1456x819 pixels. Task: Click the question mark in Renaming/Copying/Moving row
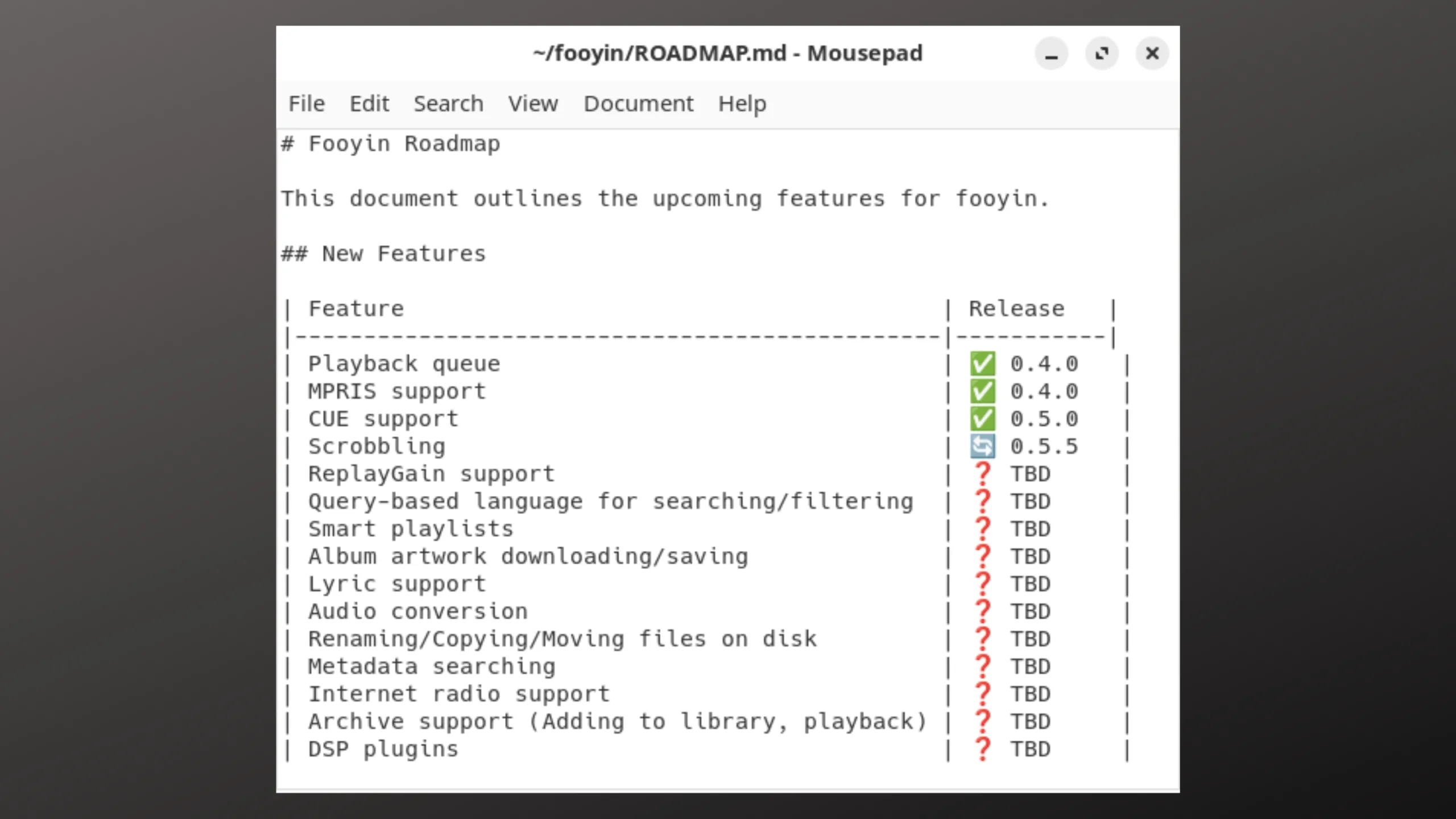coord(982,639)
